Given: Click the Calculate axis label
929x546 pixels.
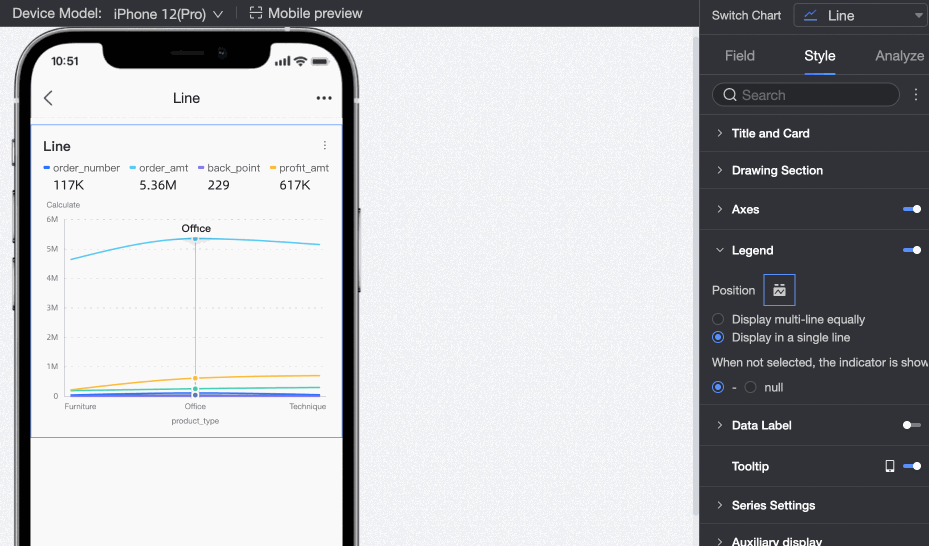Looking at the screenshot, I should click(x=63, y=205).
